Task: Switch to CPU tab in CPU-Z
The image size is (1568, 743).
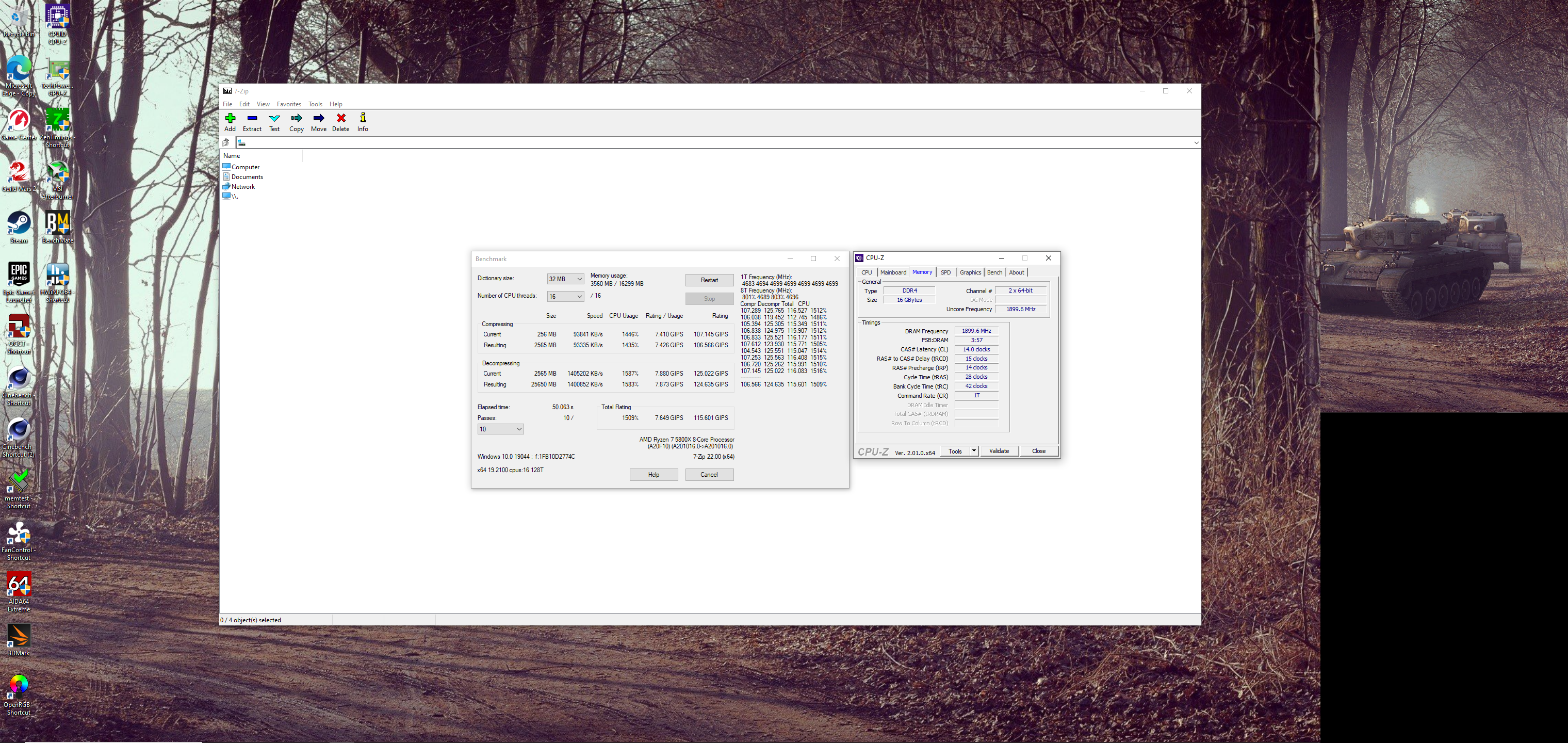Action: (x=867, y=273)
